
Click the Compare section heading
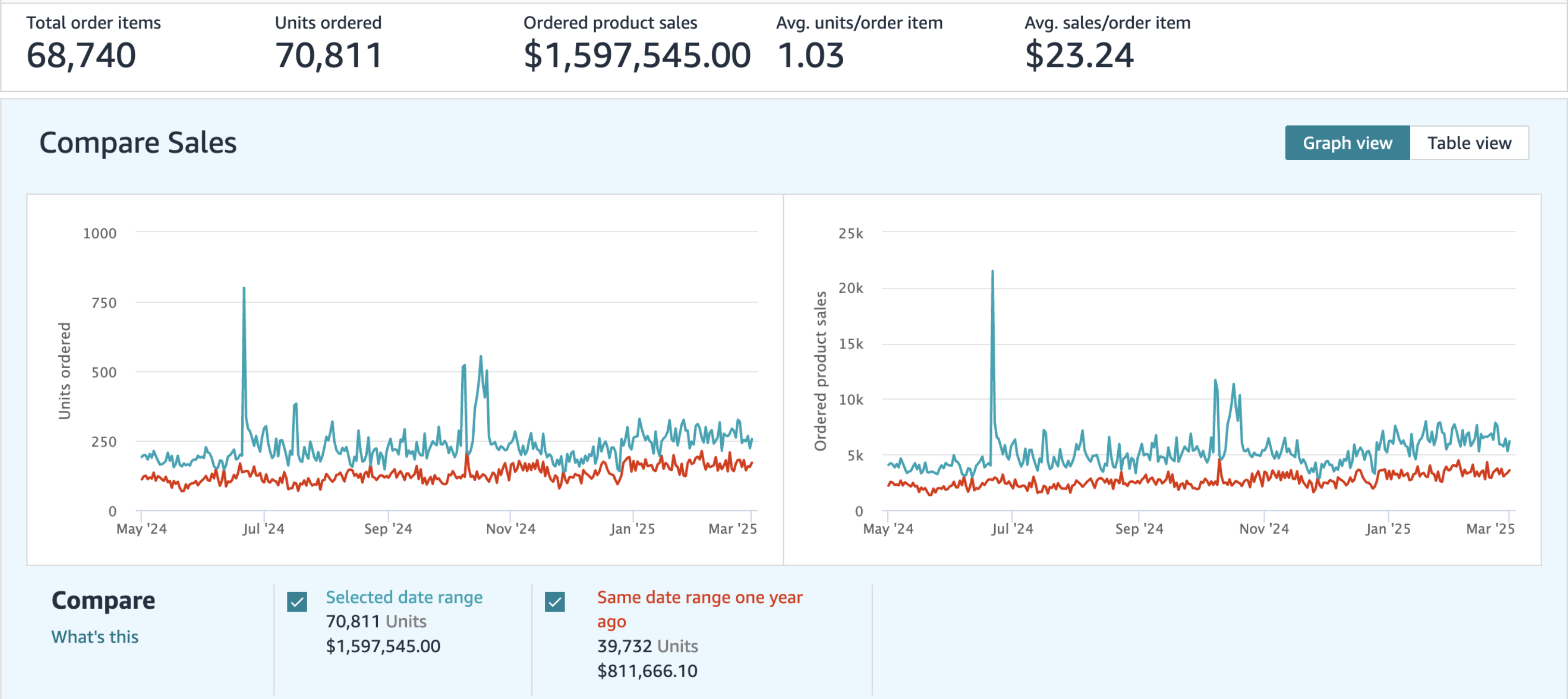[x=103, y=600]
